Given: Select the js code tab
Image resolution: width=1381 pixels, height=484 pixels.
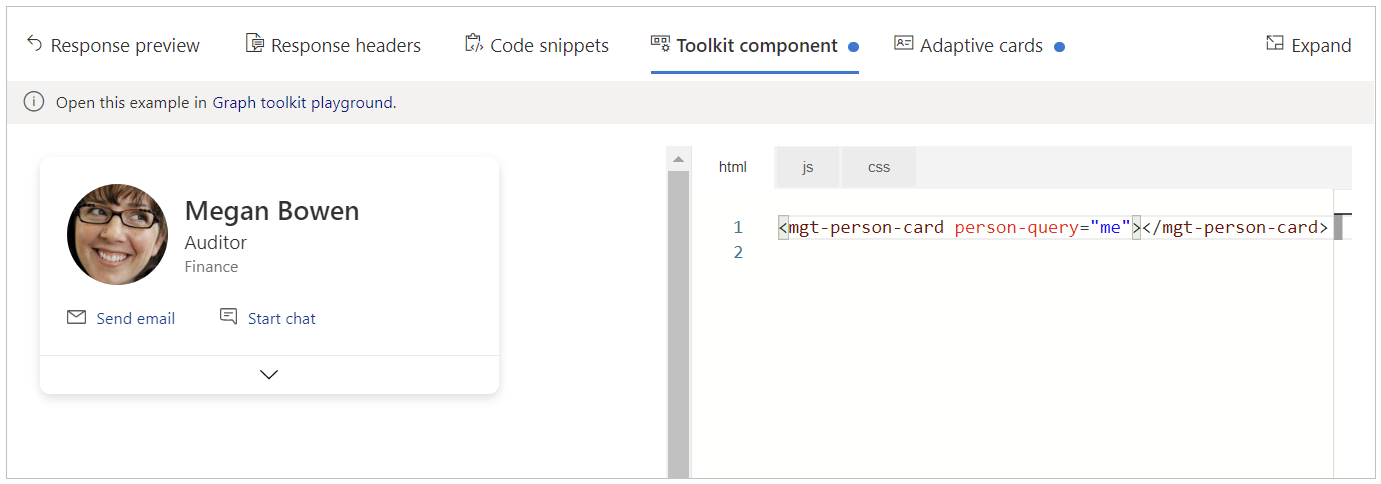Looking at the screenshot, I should (x=807, y=167).
